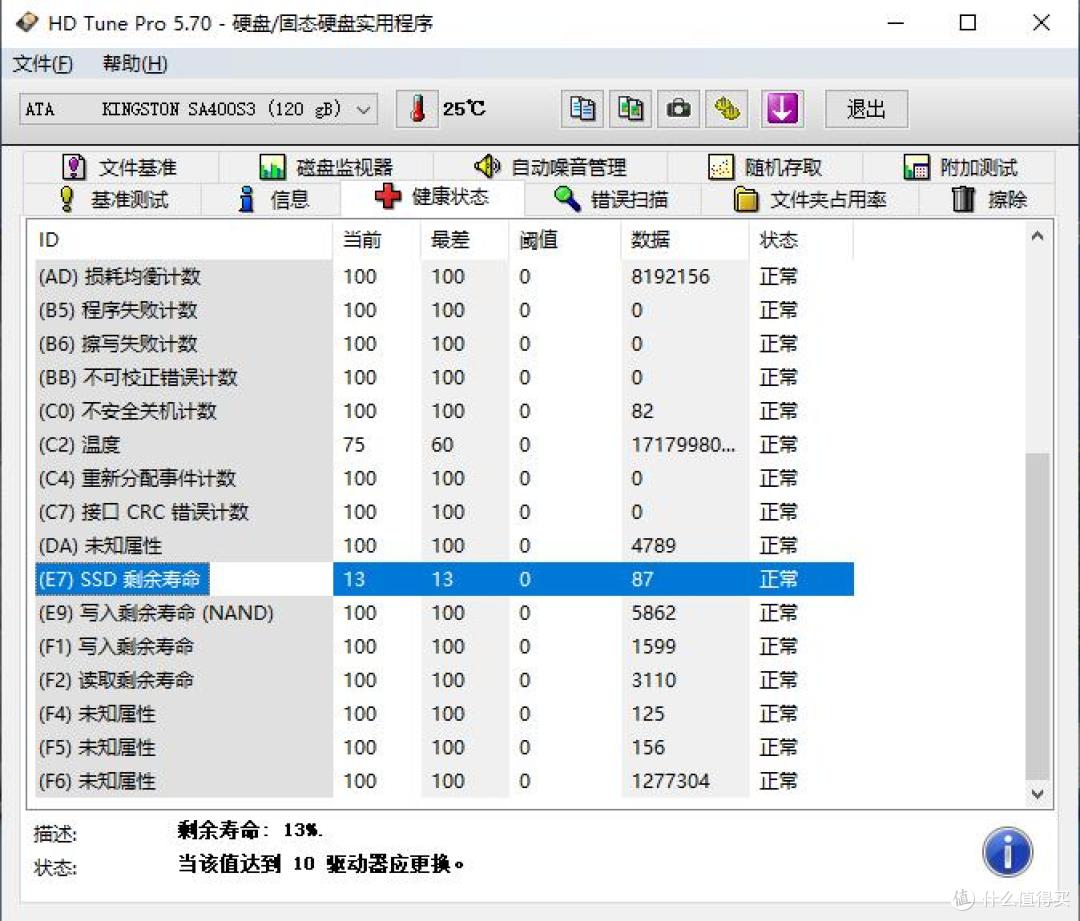
Task: Select the (C7) 接口 CRC 错误计数 row
Action: click(444, 512)
